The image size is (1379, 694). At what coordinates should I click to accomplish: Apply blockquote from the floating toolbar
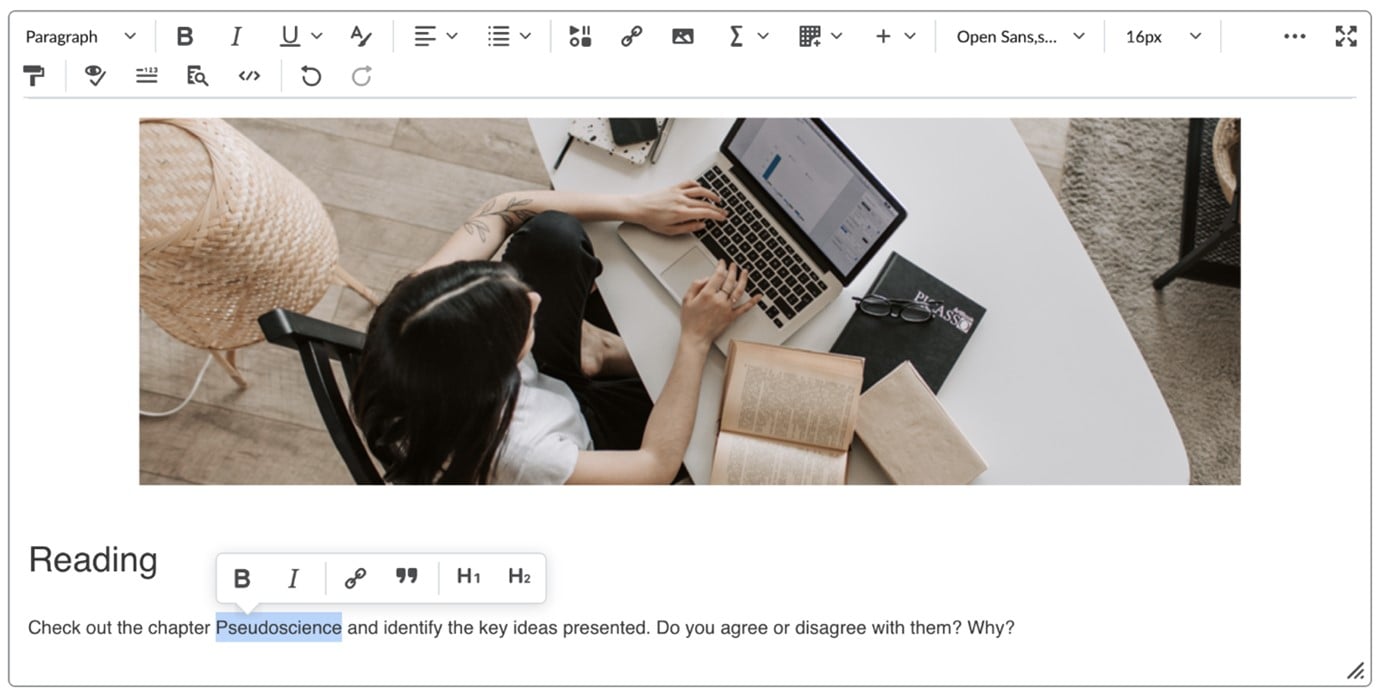[406, 578]
